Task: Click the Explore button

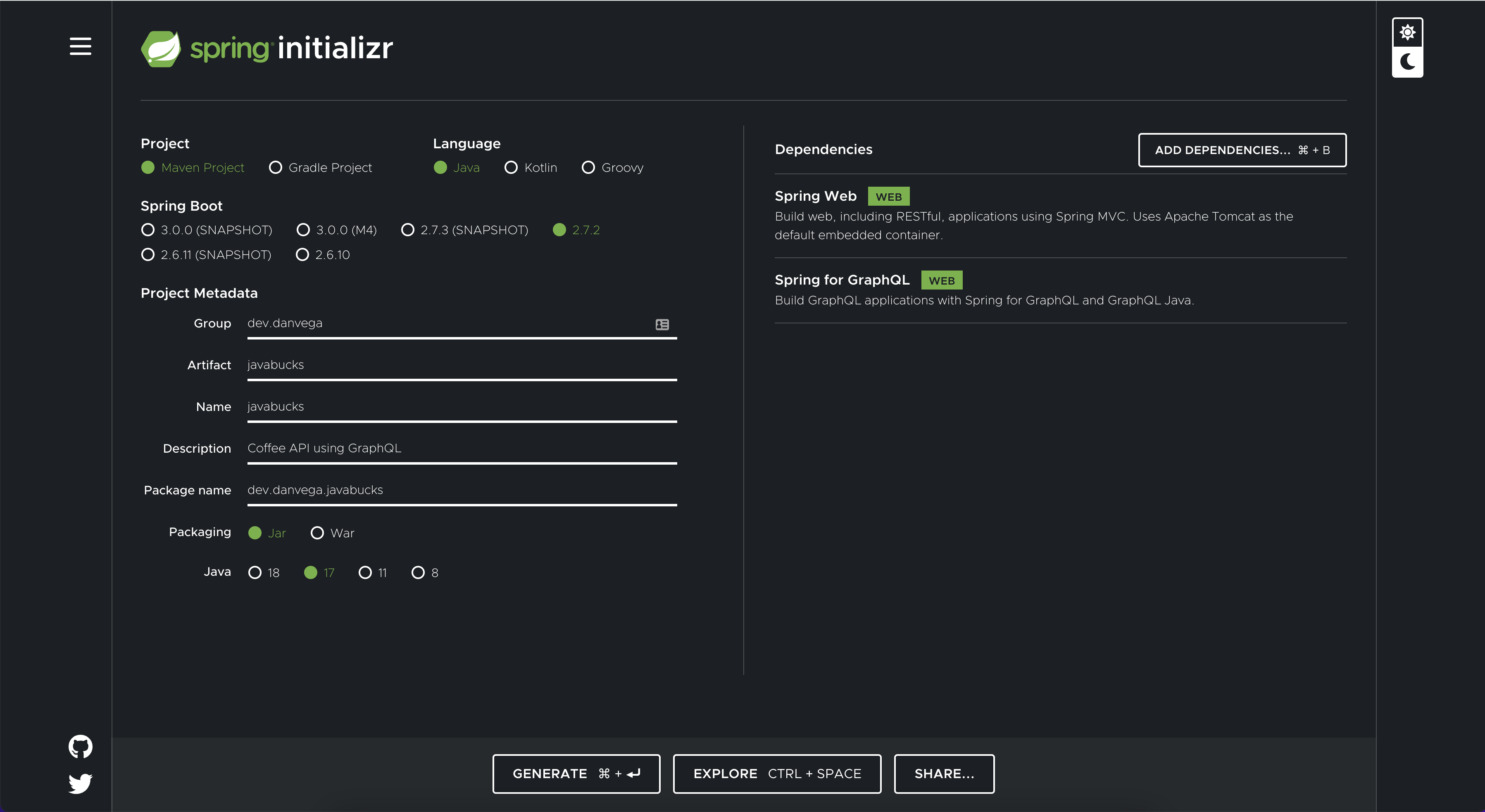Action: 776,774
